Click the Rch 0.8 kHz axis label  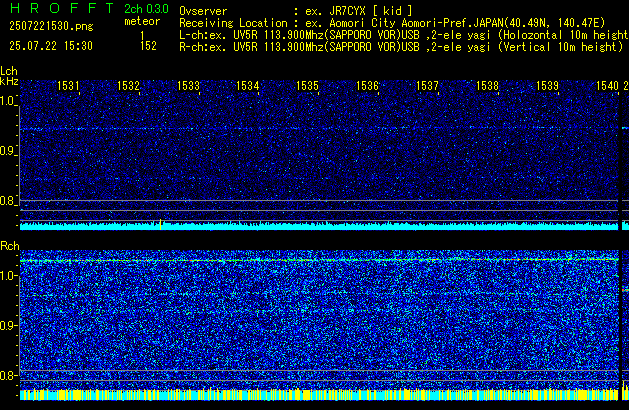[8, 375]
